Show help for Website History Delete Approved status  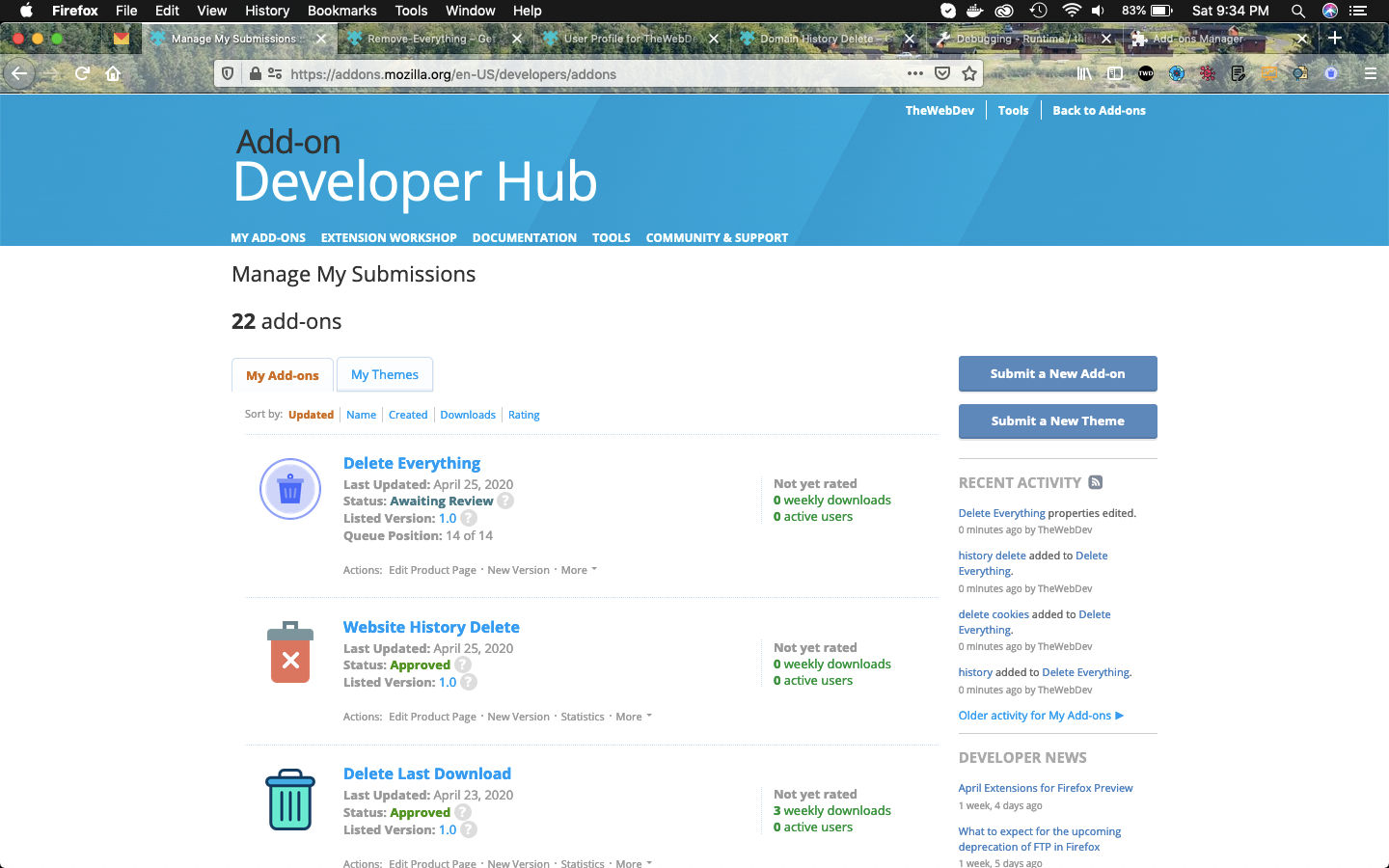tap(463, 665)
